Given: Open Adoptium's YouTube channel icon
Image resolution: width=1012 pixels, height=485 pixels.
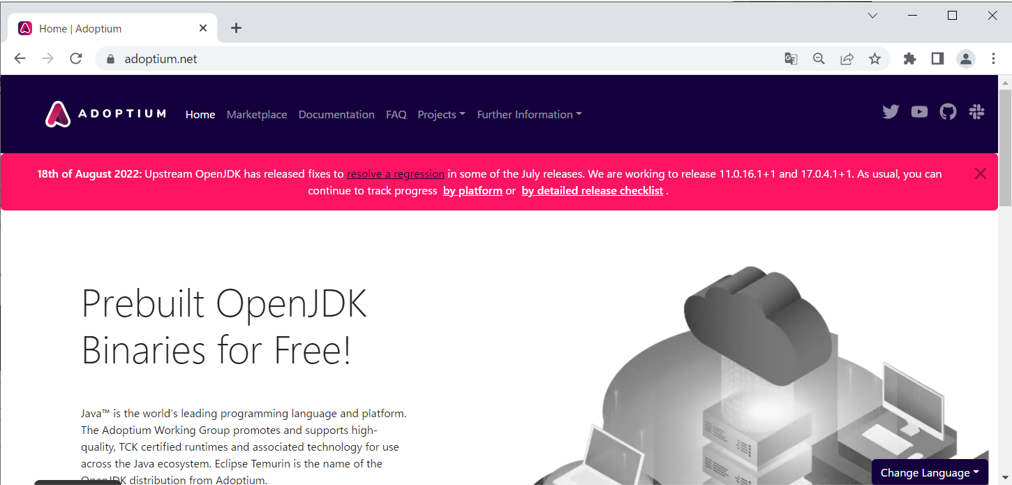Looking at the screenshot, I should tap(919, 112).
